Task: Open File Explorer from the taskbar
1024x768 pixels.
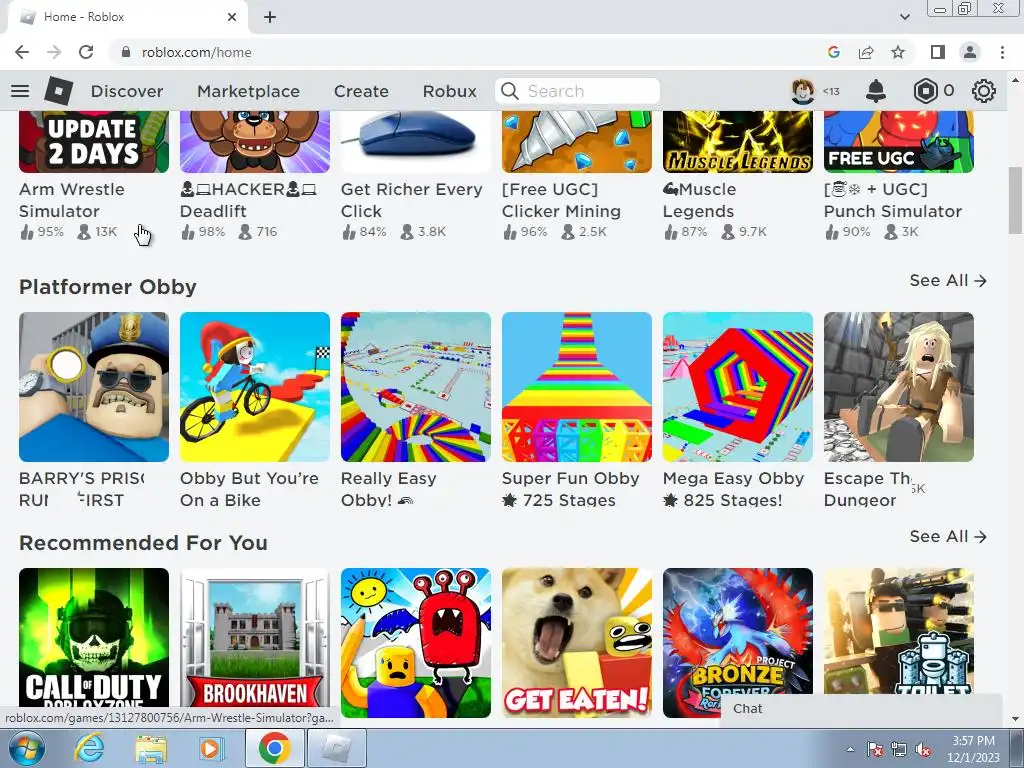Action: coord(151,748)
